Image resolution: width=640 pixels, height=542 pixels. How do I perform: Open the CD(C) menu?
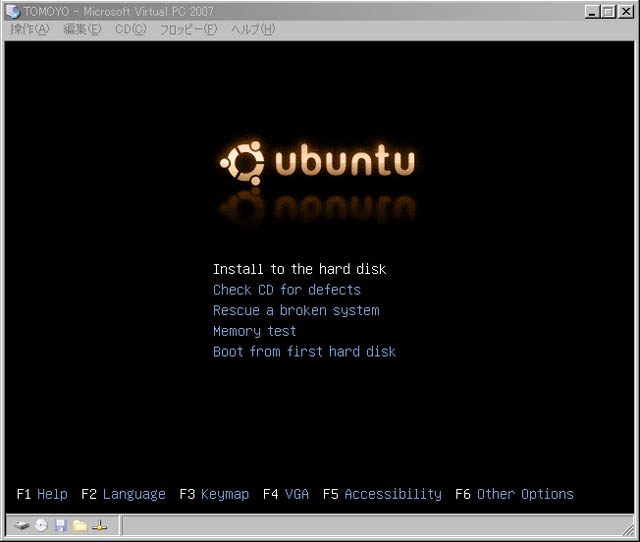pyautogui.click(x=131, y=29)
